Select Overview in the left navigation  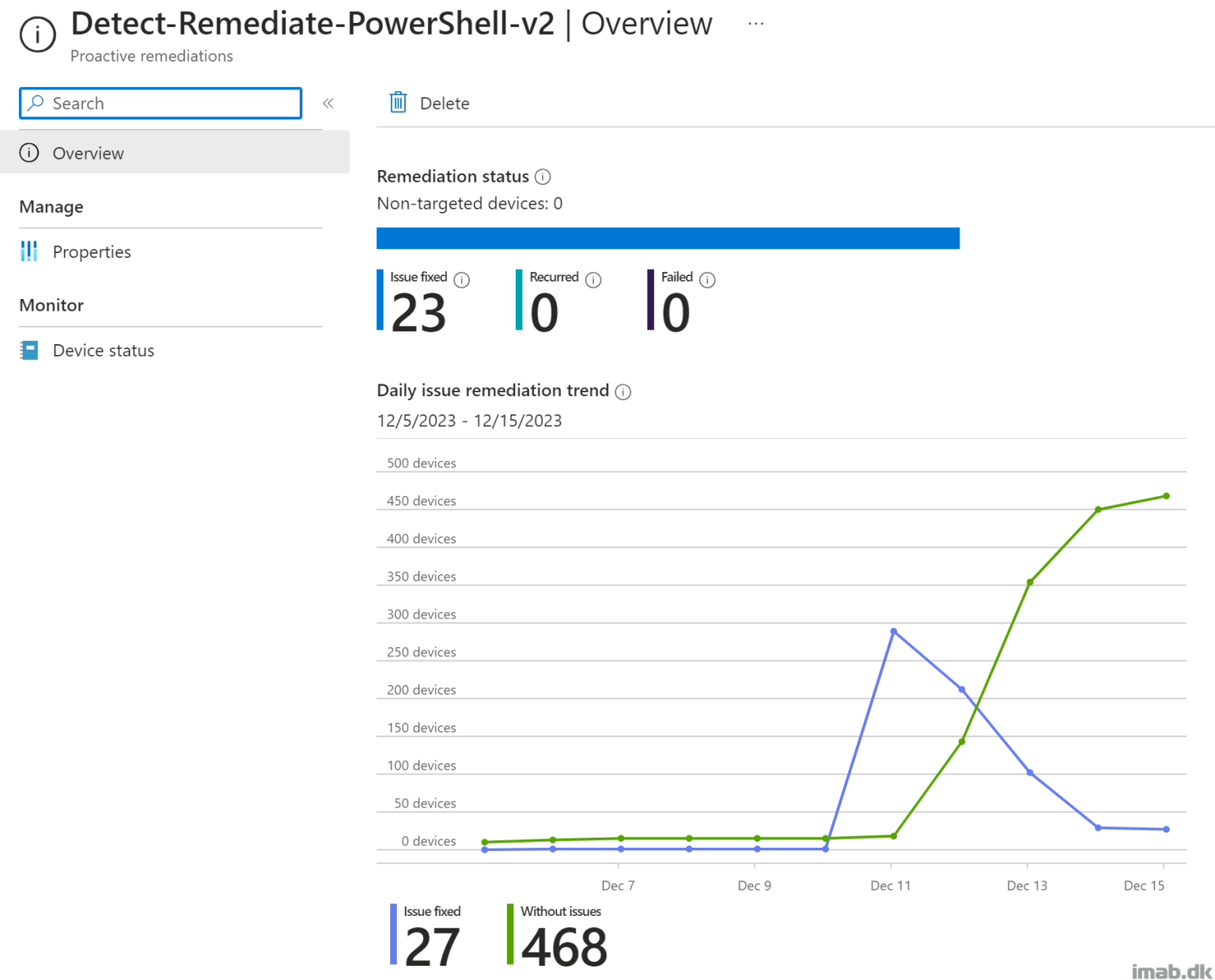(x=88, y=153)
